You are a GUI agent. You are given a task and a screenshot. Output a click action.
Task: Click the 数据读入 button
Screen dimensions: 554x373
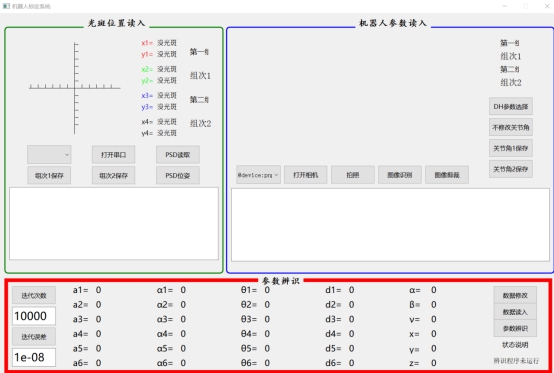click(x=515, y=312)
